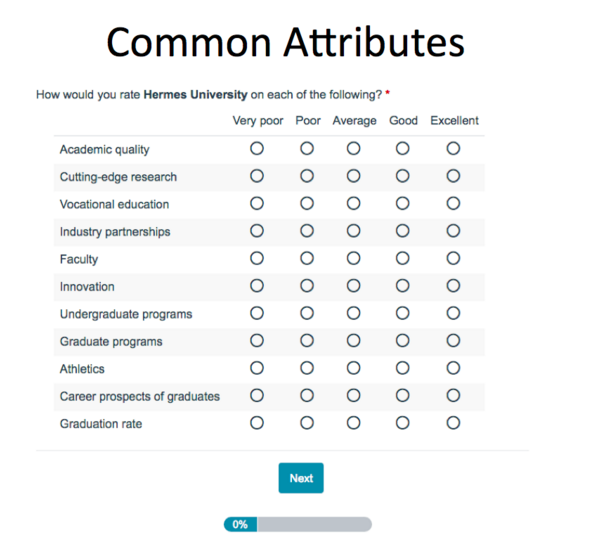The height and width of the screenshot is (557, 601).
Task: Click the Next button
Action: click(x=301, y=478)
